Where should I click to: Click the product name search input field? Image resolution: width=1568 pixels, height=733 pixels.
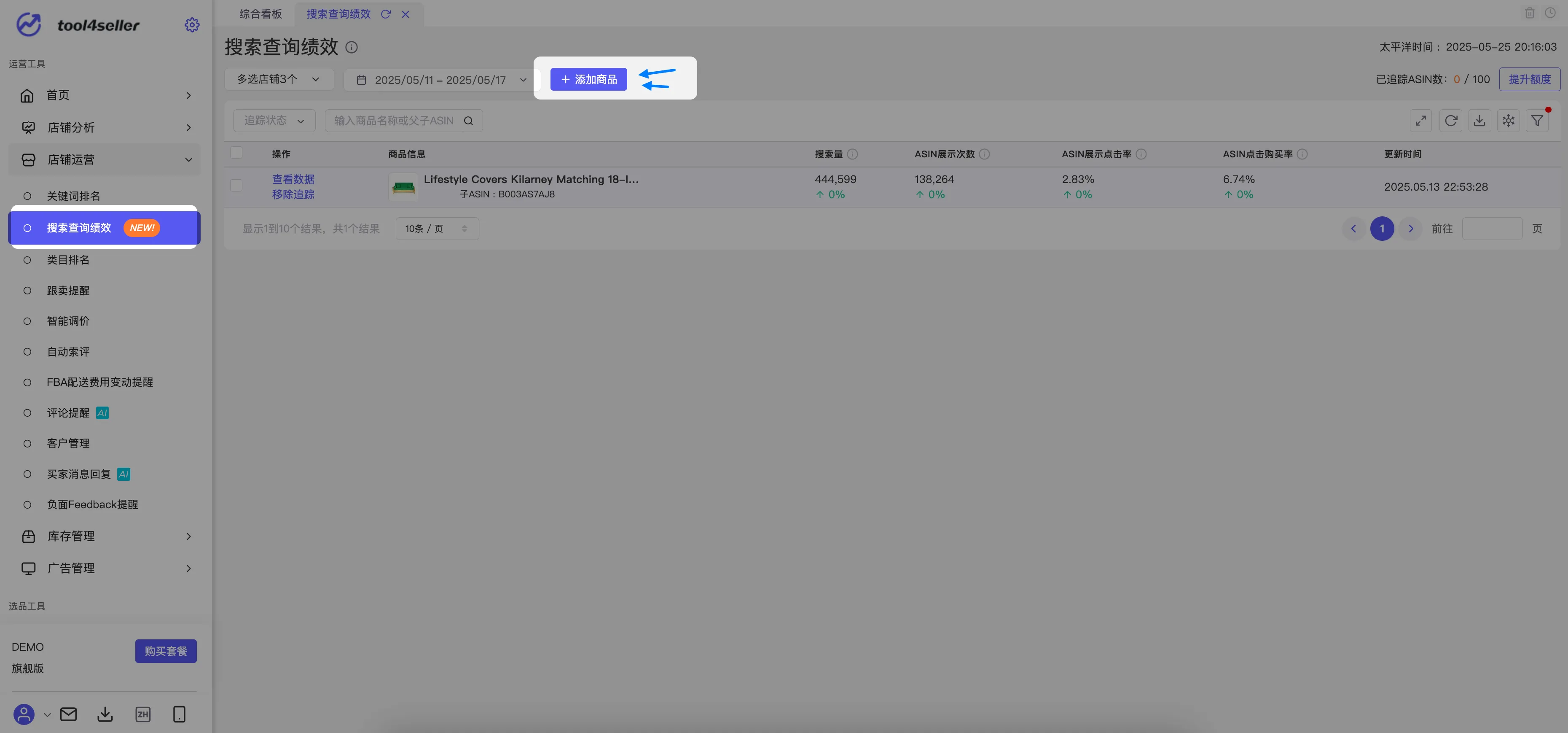pyautogui.click(x=403, y=121)
